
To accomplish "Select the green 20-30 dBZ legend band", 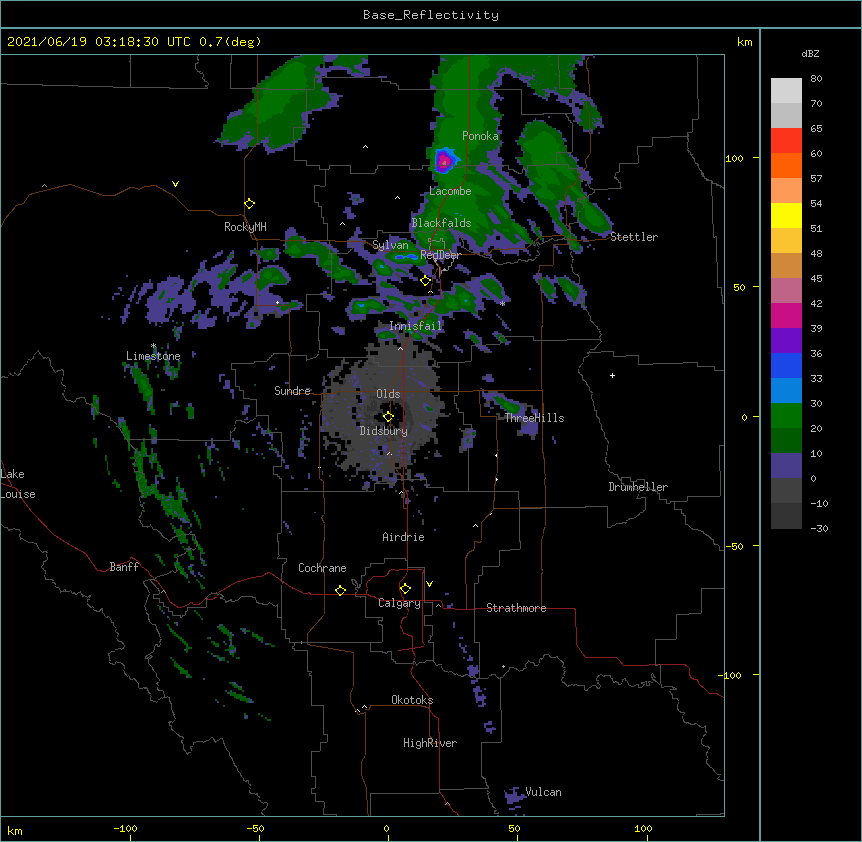I will click(x=786, y=416).
